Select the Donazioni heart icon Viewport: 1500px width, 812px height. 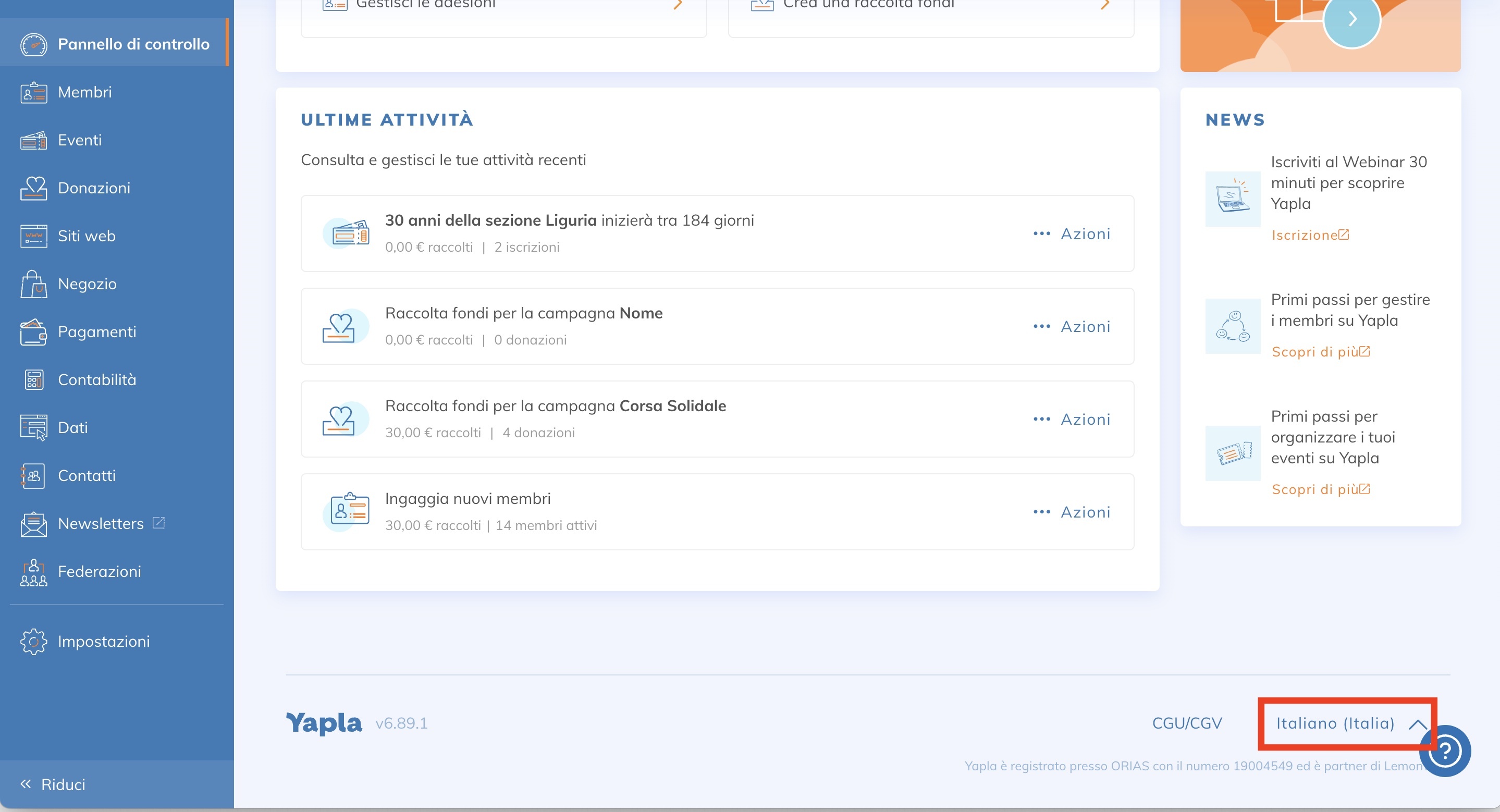(x=33, y=188)
